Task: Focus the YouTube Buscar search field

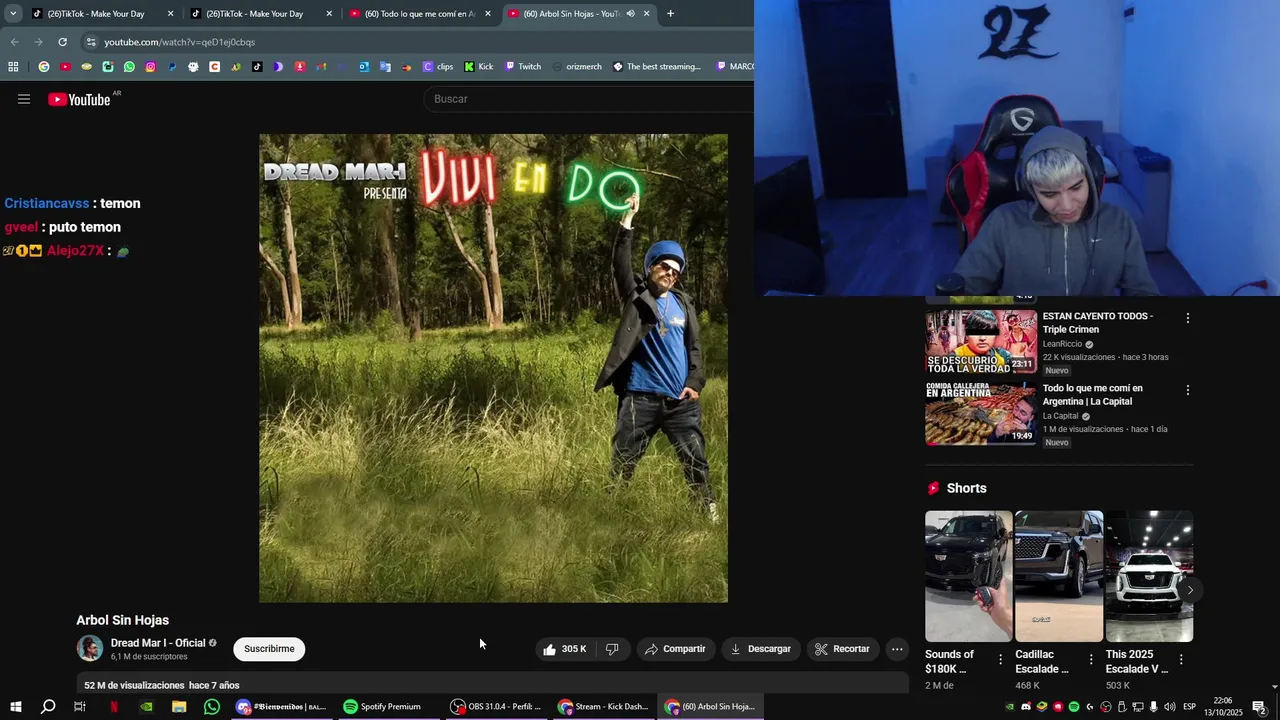Action: (x=590, y=99)
